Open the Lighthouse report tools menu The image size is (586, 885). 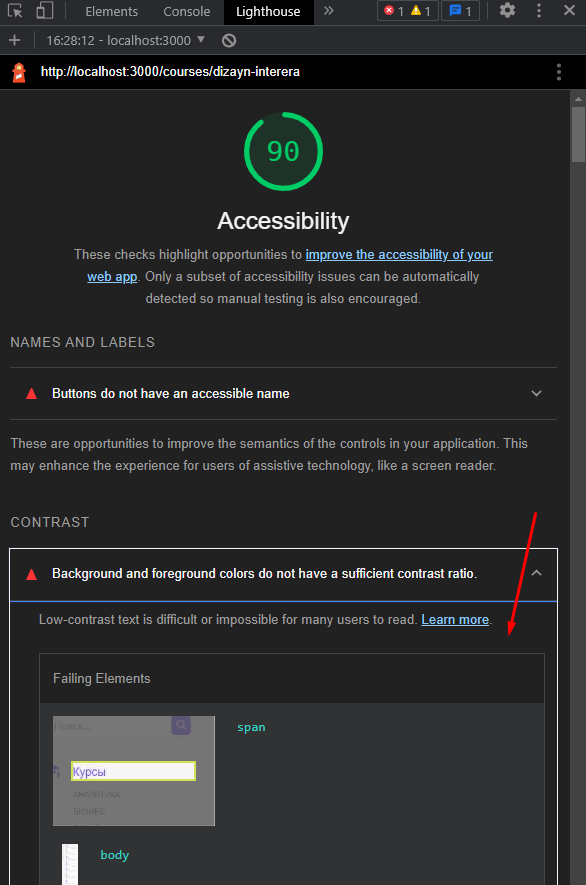(x=559, y=72)
